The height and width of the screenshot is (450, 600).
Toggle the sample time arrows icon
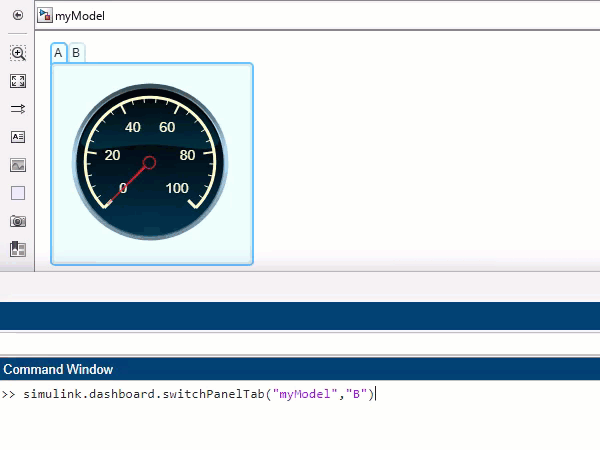click(x=18, y=109)
